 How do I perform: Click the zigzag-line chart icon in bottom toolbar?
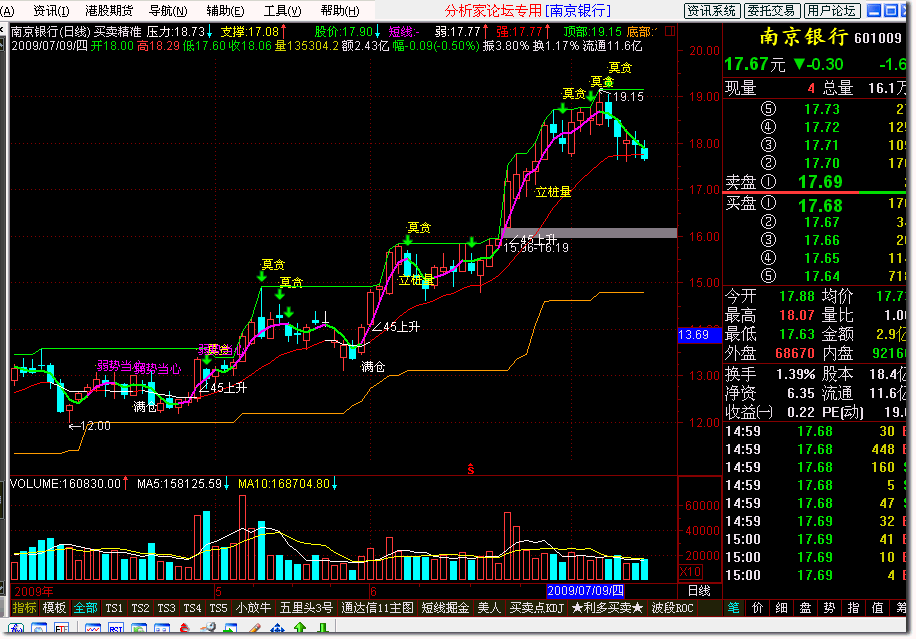click(93, 629)
